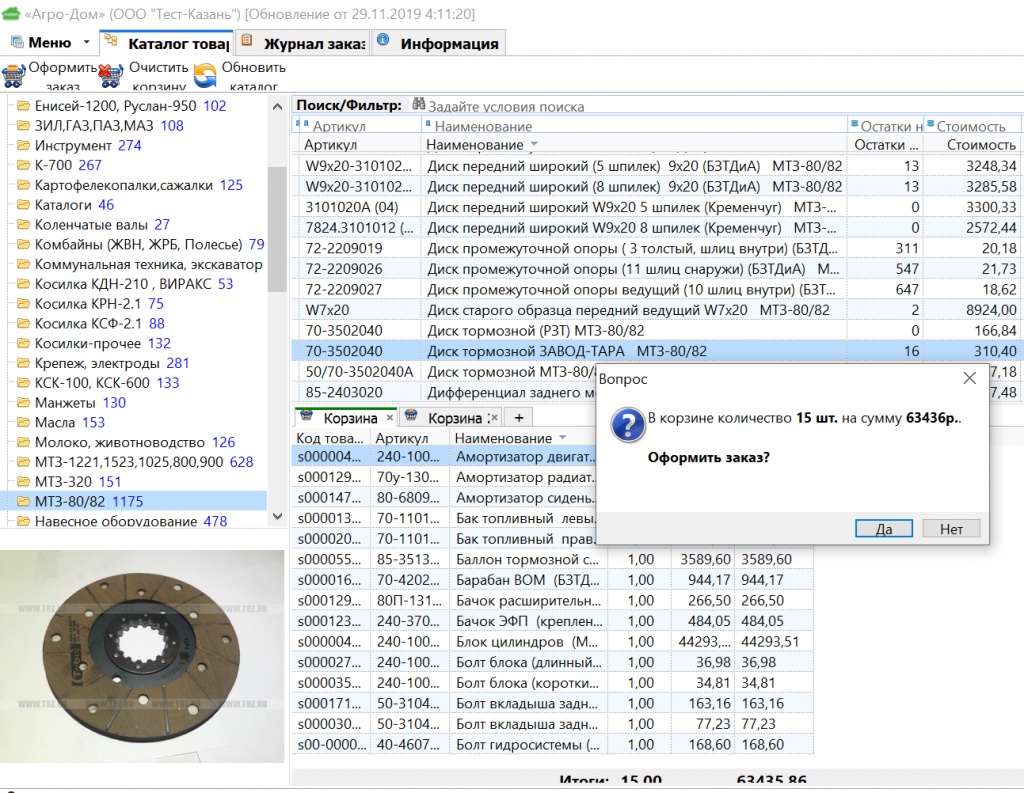Click the Обновить каталог refresh icon

[205, 74]
